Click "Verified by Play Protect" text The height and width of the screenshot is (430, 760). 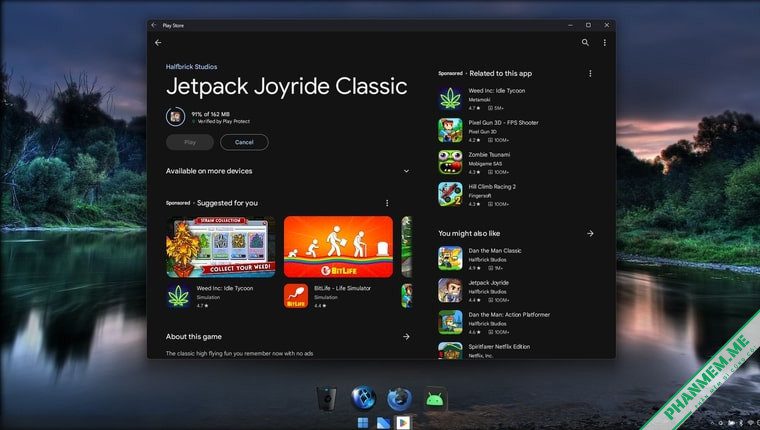click(x=223, y=122)
